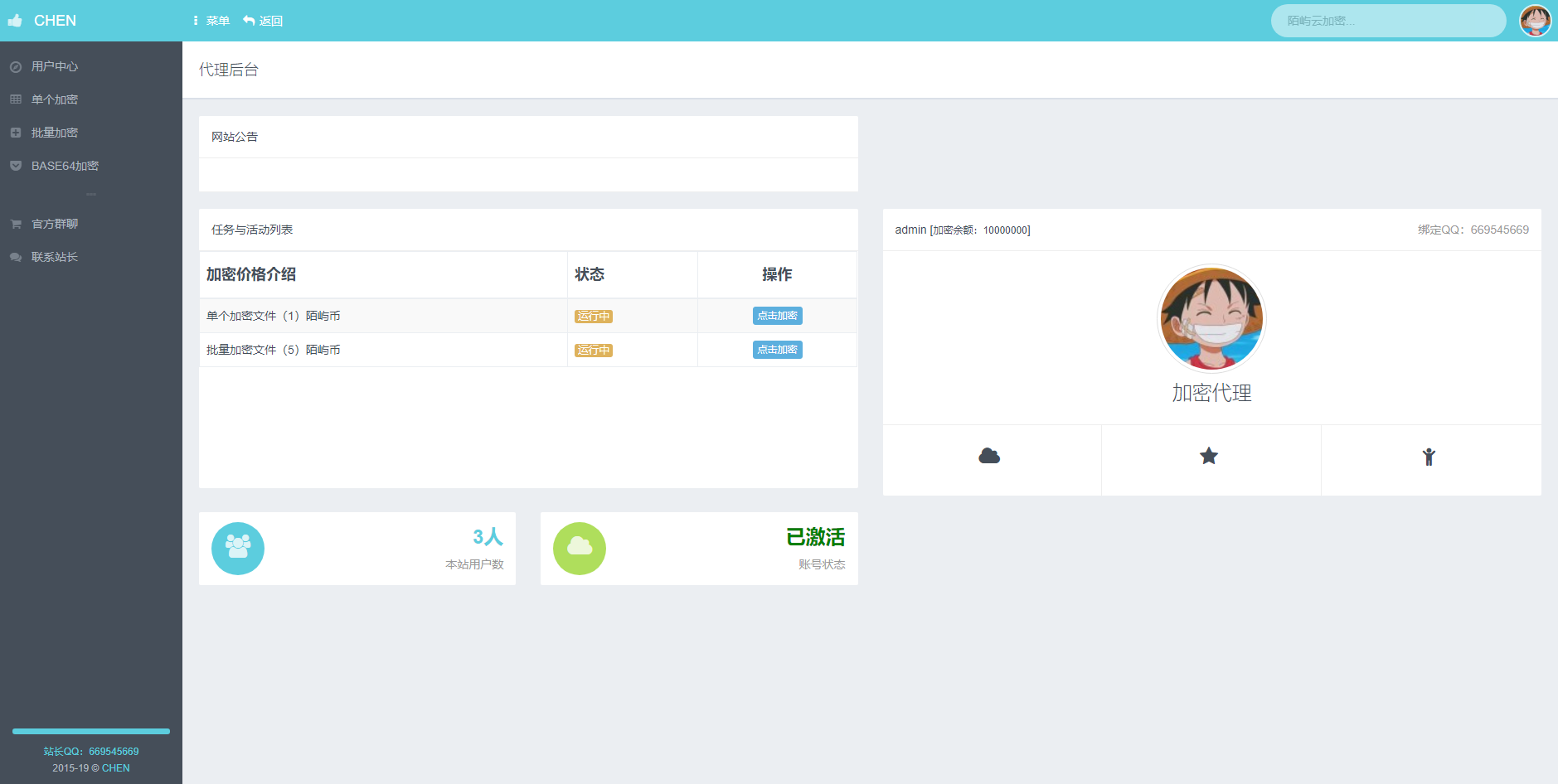Open 官方群聊 in the sidebar

click(x=54, y=223)
